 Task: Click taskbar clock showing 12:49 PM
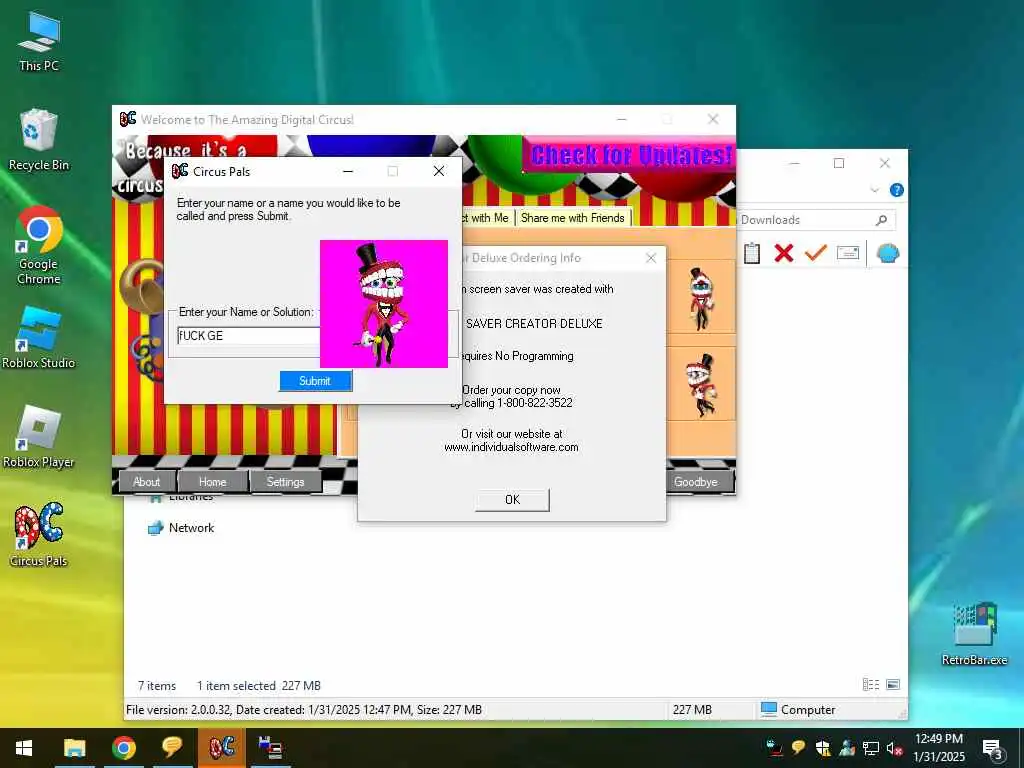pyautogui.click(x=938, y=748)
